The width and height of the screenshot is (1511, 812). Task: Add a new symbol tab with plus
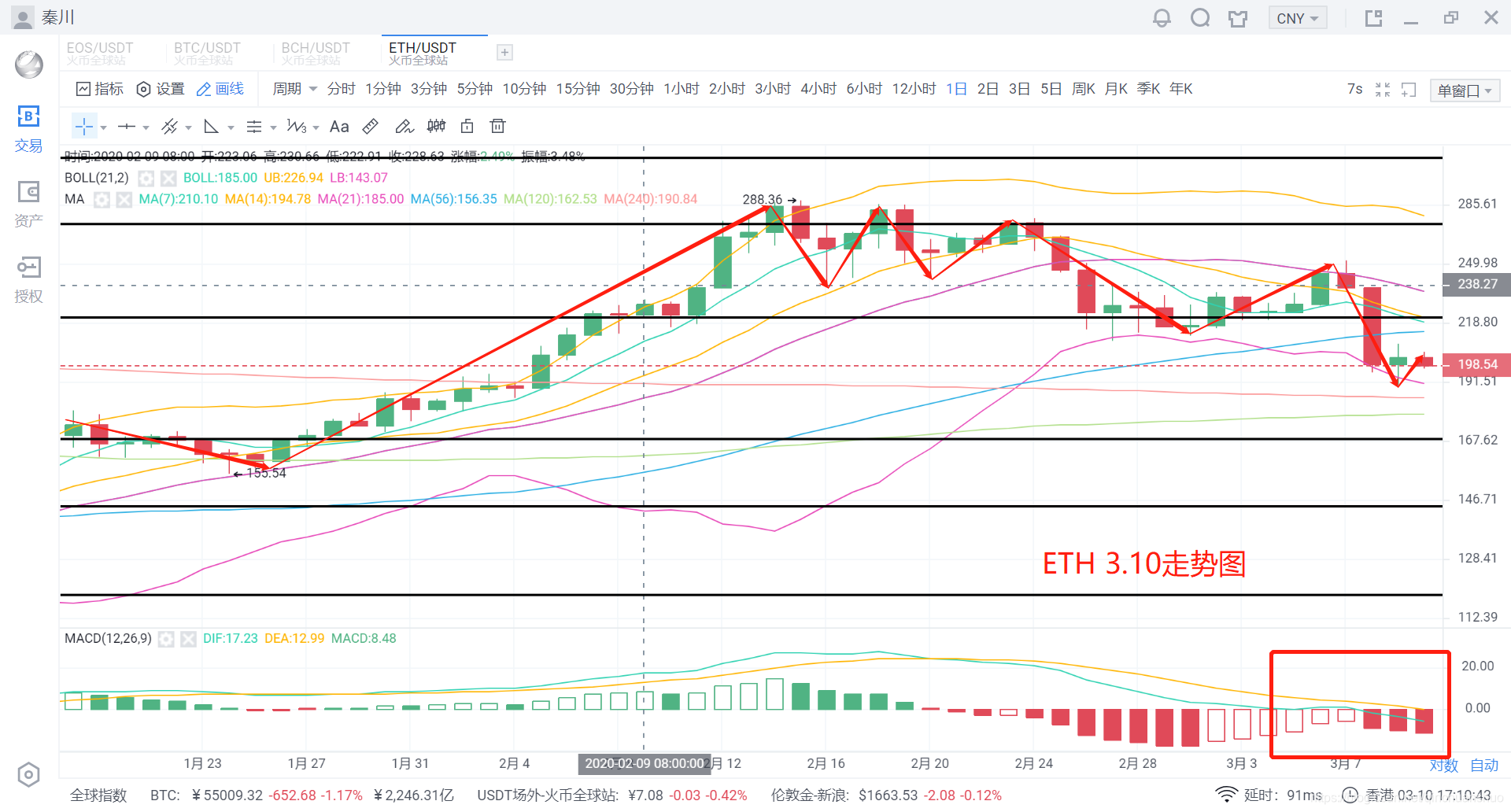click(505, 53)
